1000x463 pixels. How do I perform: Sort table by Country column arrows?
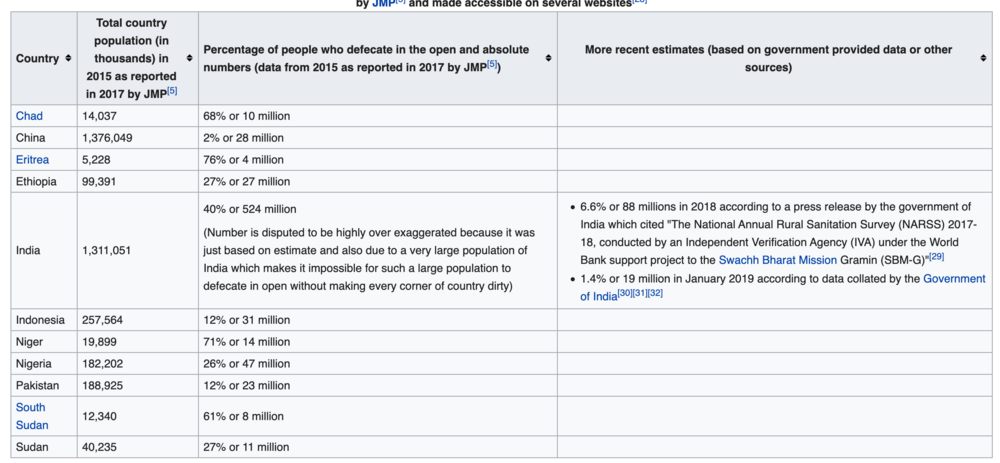coord(68,59)
